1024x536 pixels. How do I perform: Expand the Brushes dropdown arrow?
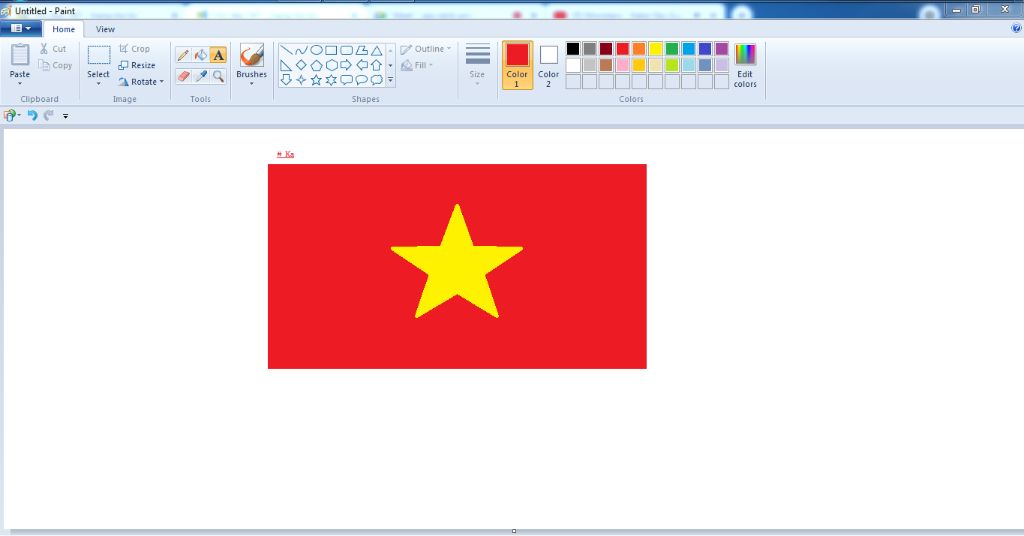[x=251, y=83]
